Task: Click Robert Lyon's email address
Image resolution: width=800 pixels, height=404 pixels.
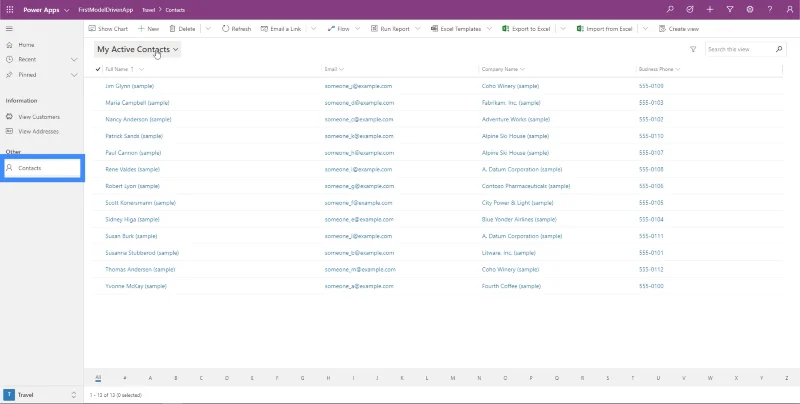Action: 359,186
